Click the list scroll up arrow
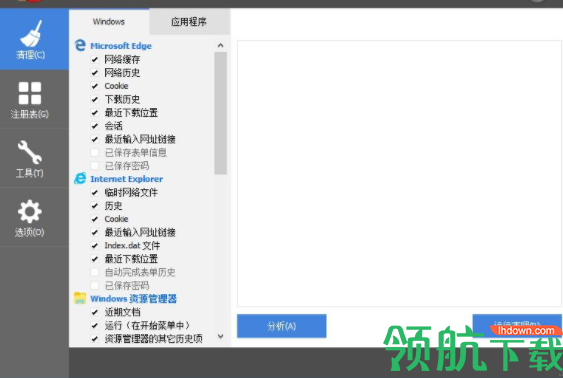 coord(220,45)
